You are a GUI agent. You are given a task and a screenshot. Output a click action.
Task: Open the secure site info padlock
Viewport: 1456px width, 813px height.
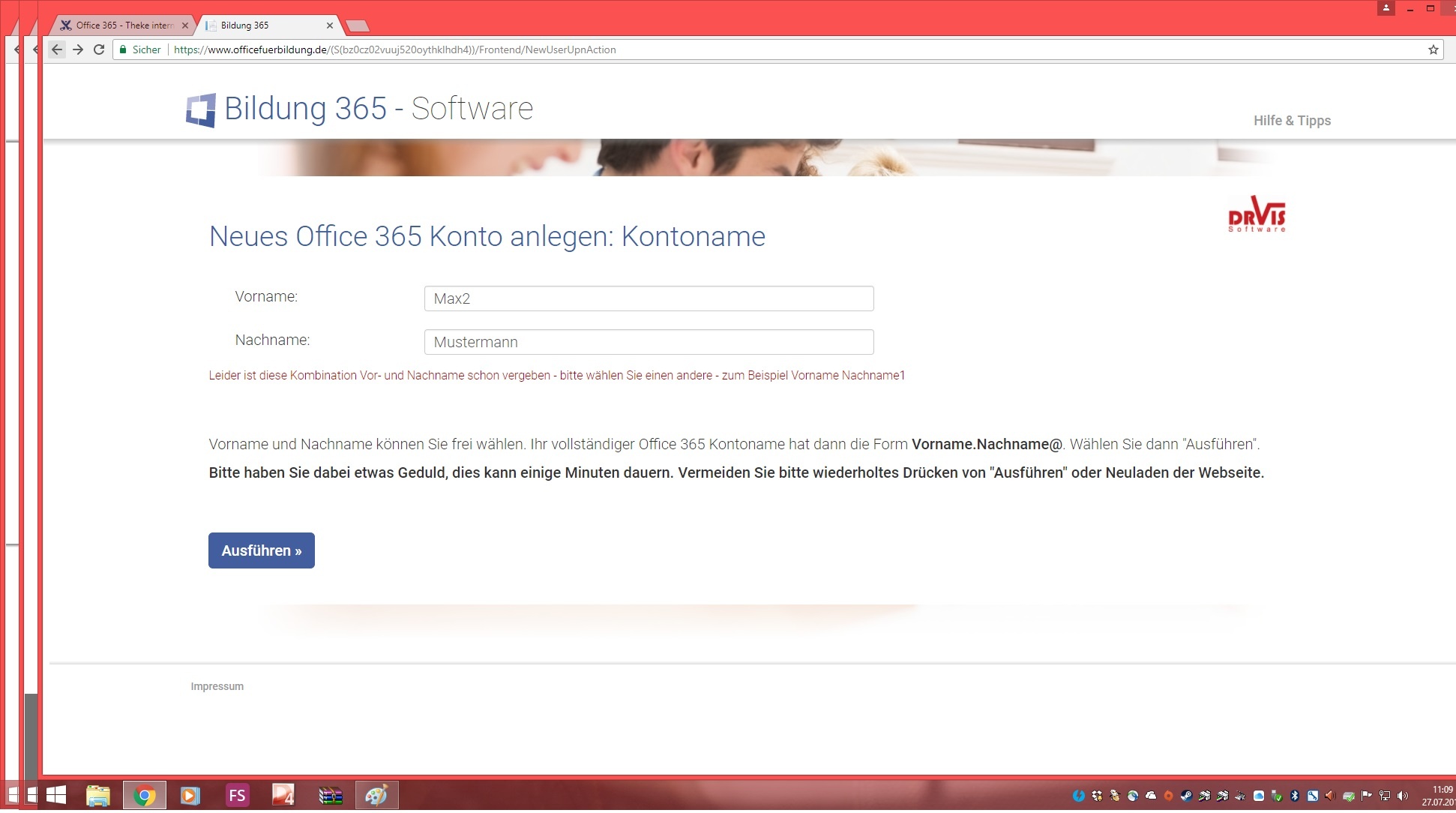click(123, 49)
